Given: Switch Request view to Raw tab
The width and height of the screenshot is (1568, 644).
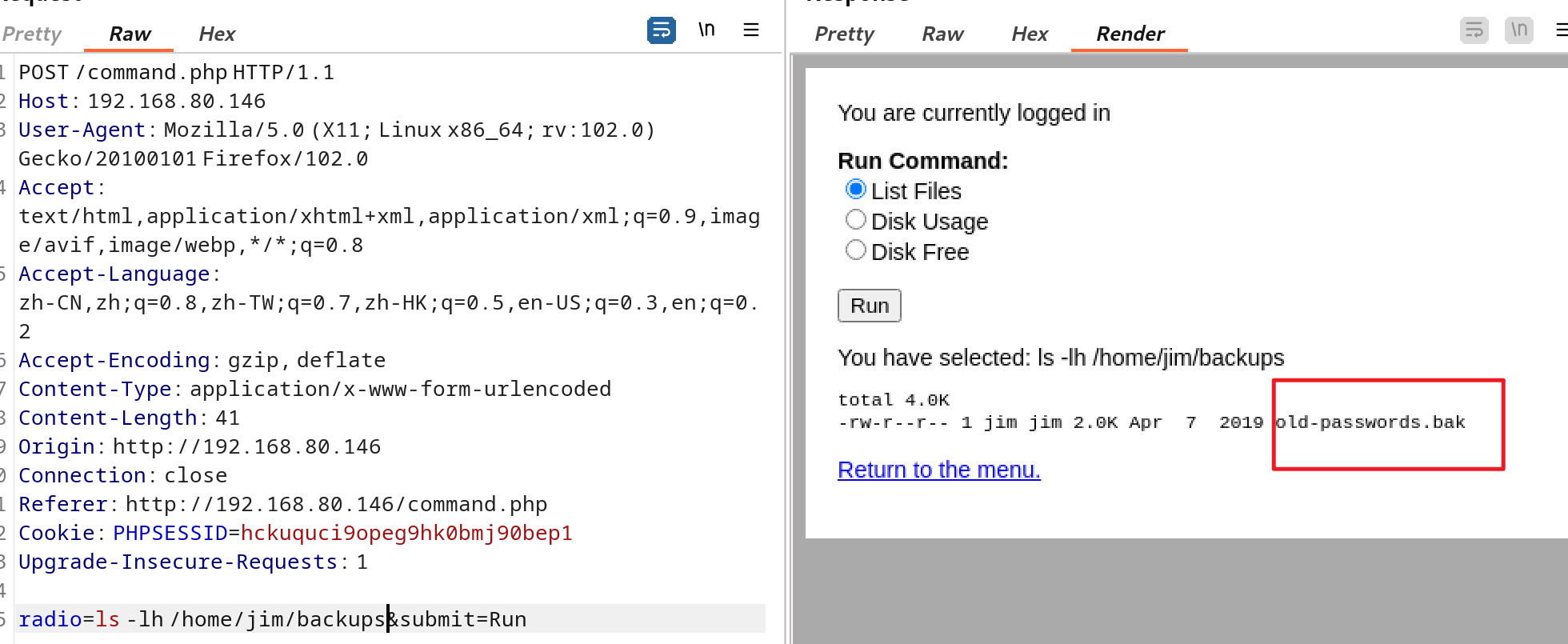Looking at the screenshot, I should [130, 34].
